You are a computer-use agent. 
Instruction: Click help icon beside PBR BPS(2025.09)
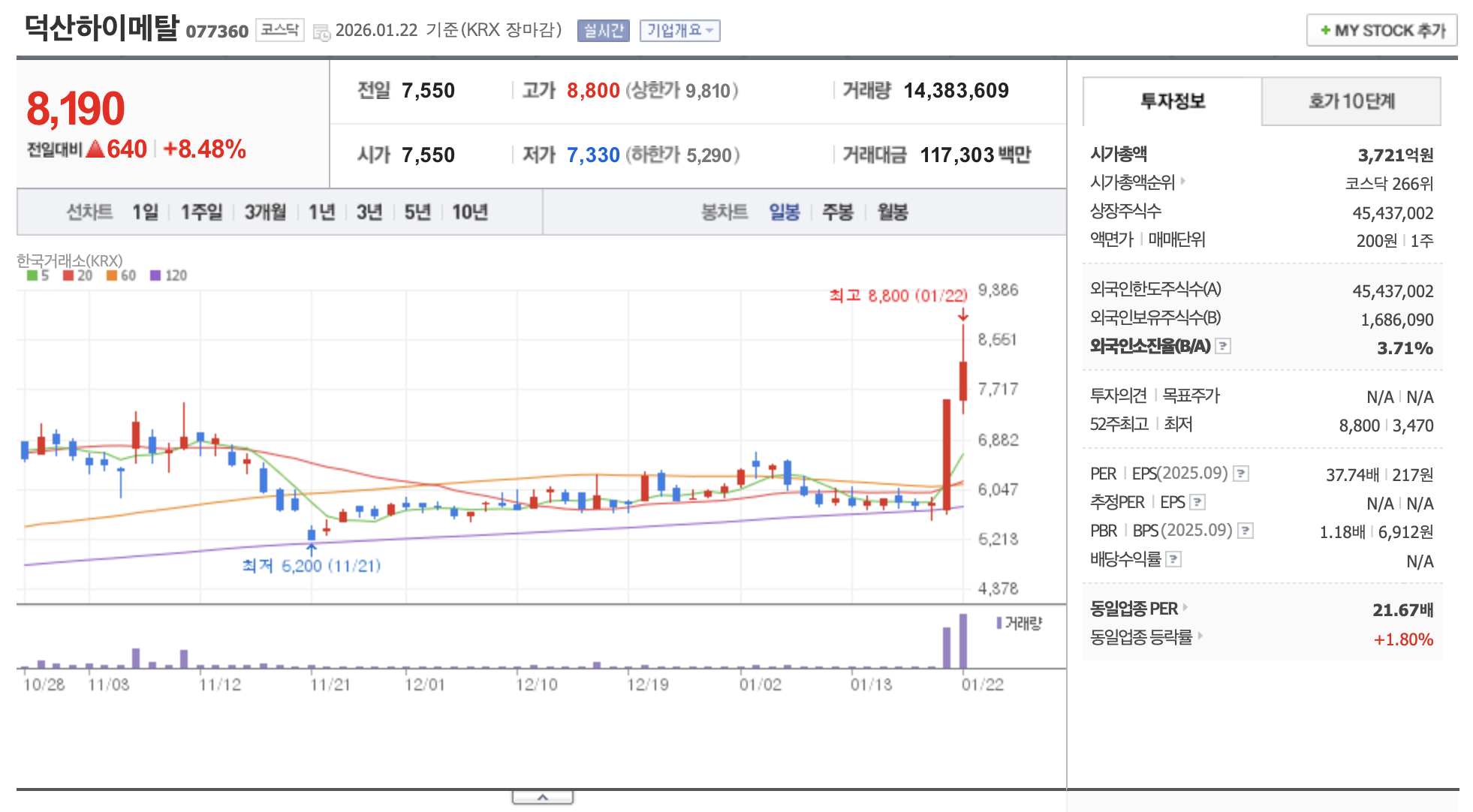coord(1246,531)
